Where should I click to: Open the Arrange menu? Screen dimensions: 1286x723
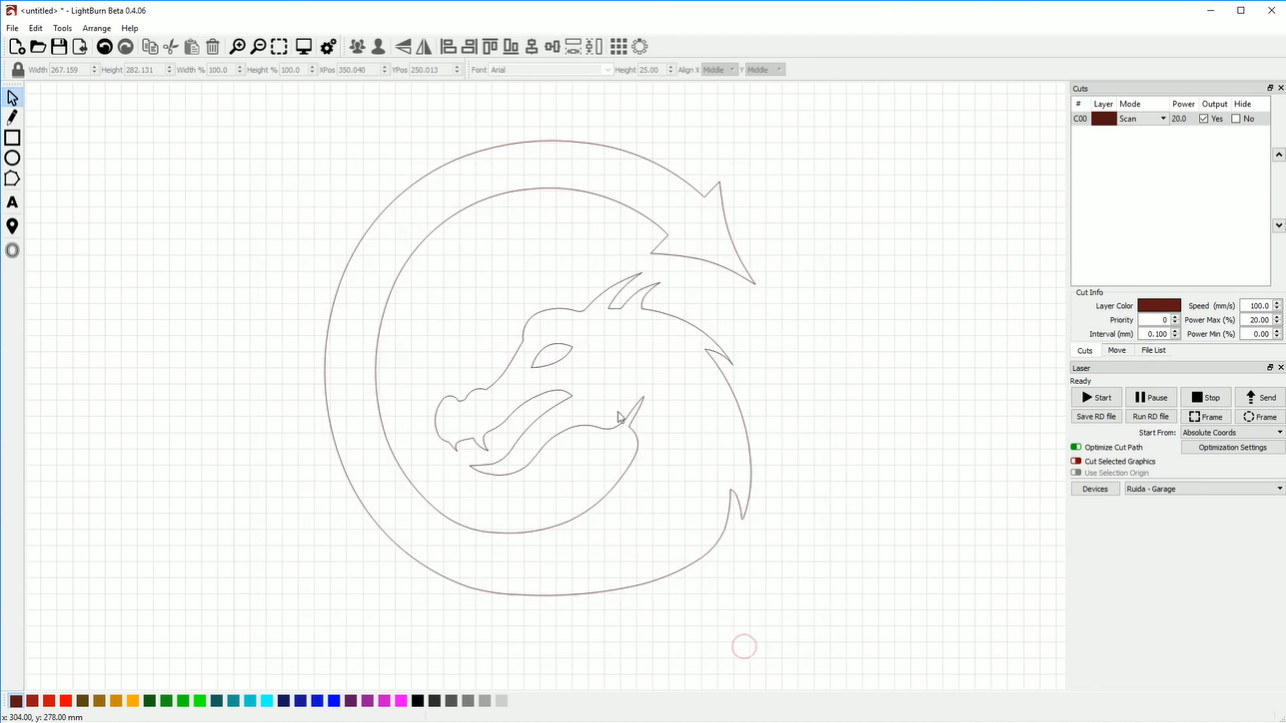pos(97,28)
